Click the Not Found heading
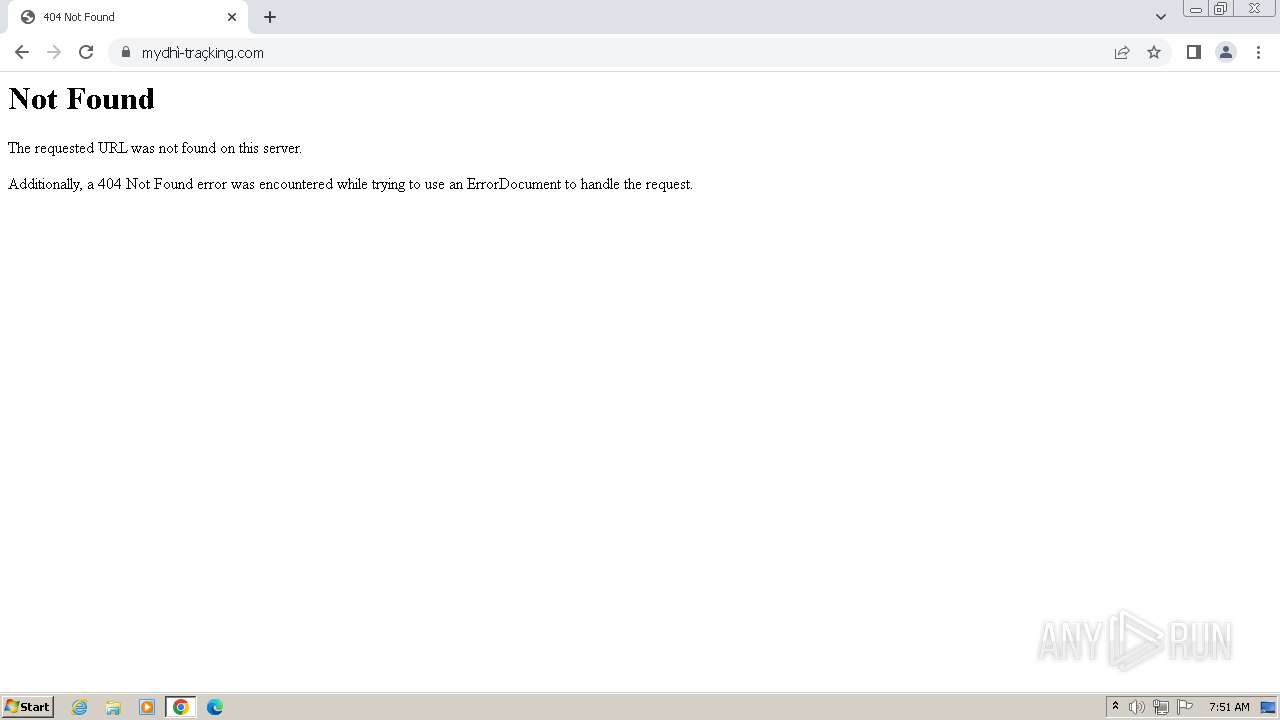This screenshot has height=720, width=1280. coord(82,99)
